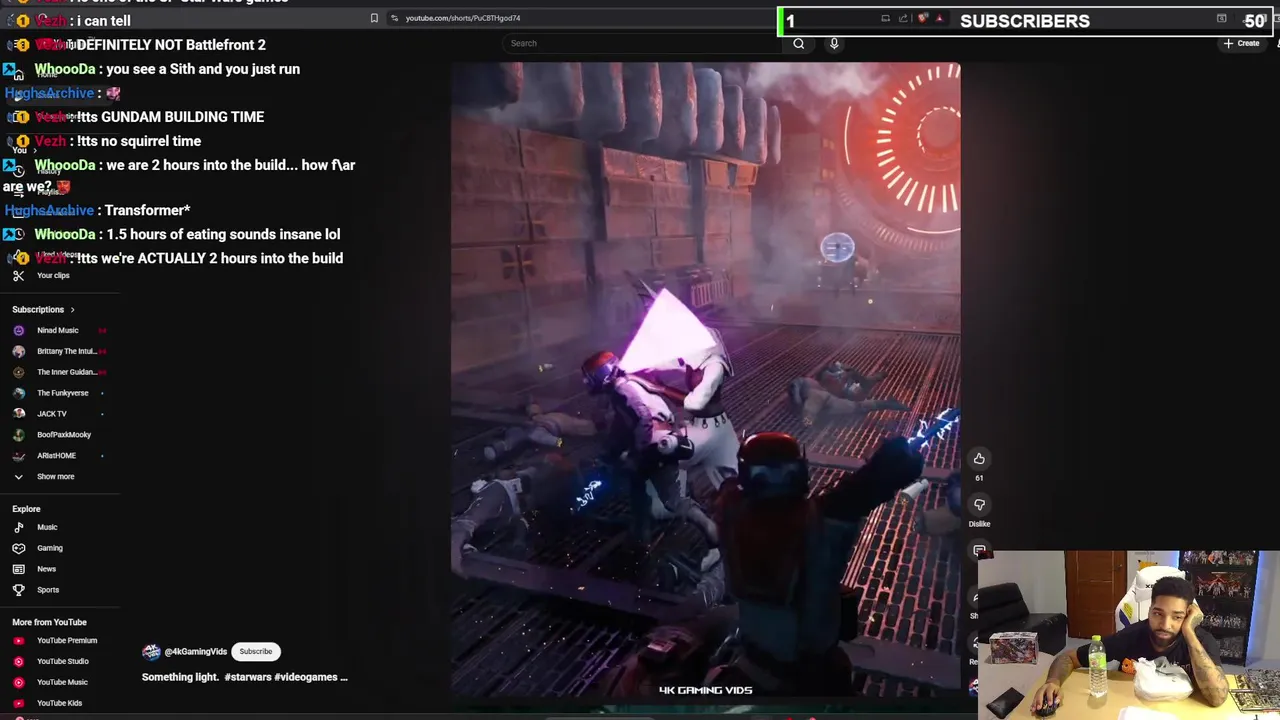The width and height of the screenshot is (1280, 720).
Task: Open the Gaming category in Explore
Action: (38, 548)
